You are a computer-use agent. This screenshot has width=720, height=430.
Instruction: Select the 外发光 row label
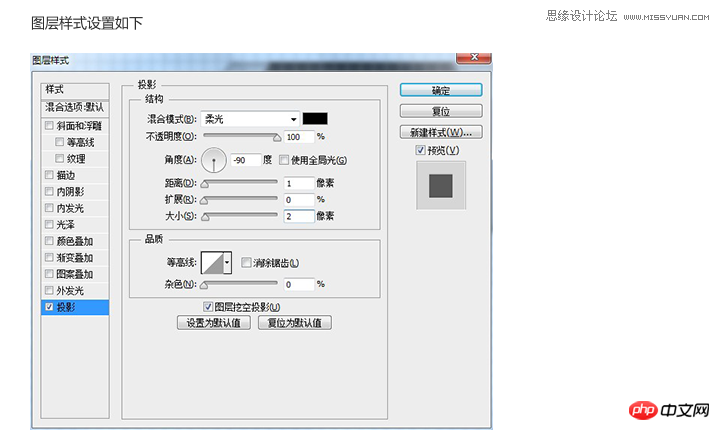pyautogui.click(x=70, y=291)
